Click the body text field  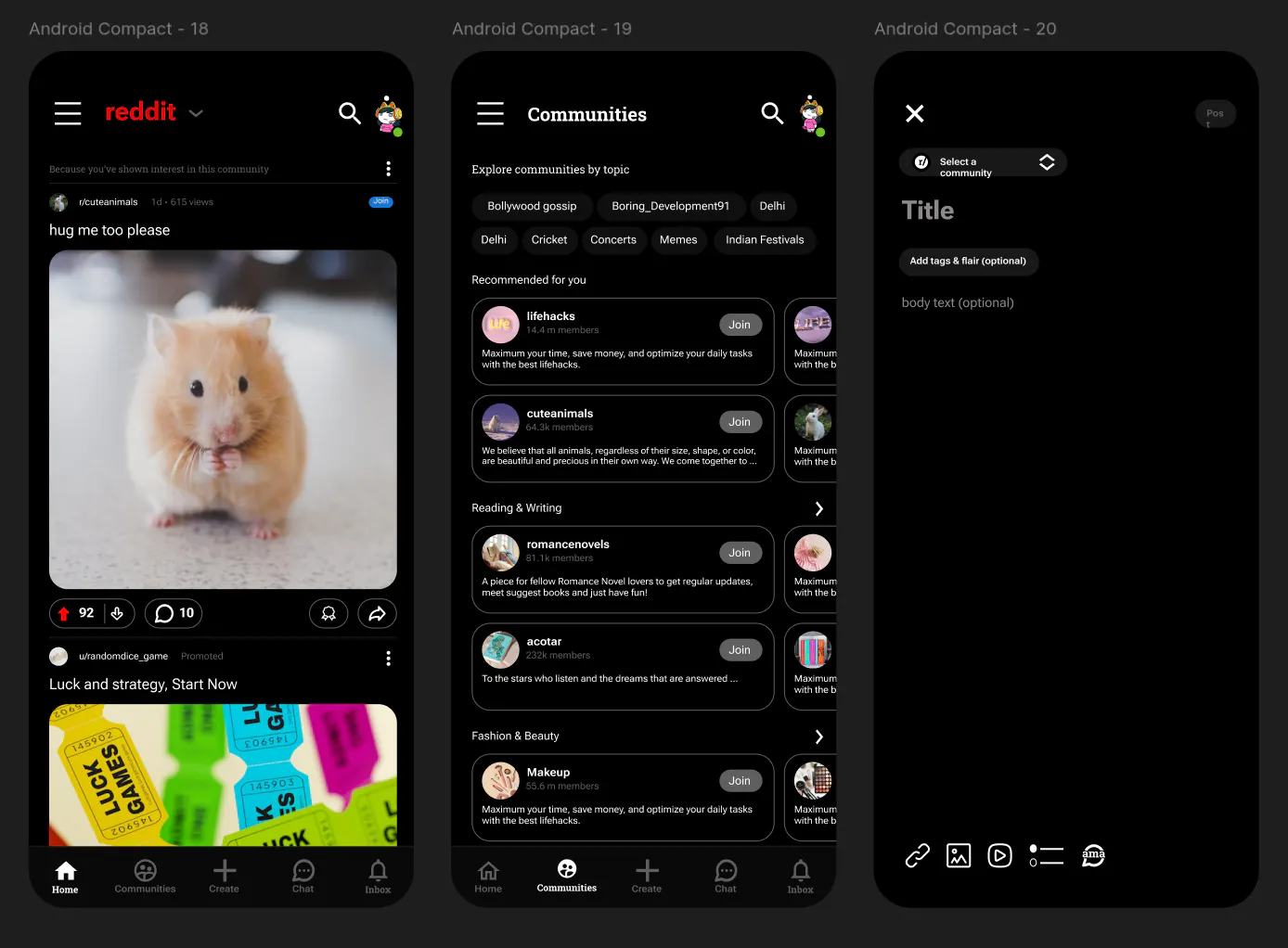click(x=958, y=302)
